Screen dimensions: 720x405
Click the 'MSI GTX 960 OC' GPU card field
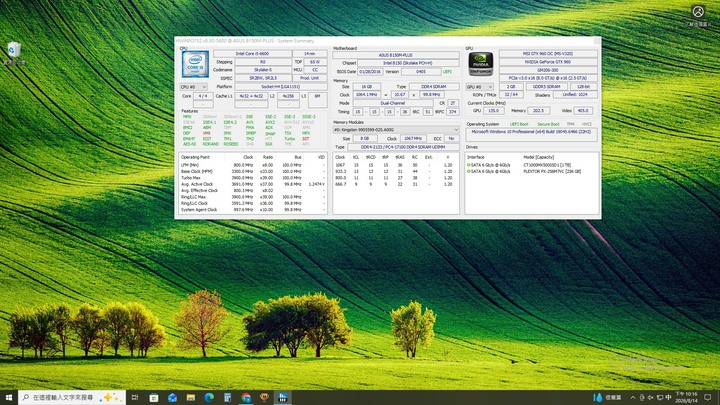pyautogui.click(x=548, y=54)
